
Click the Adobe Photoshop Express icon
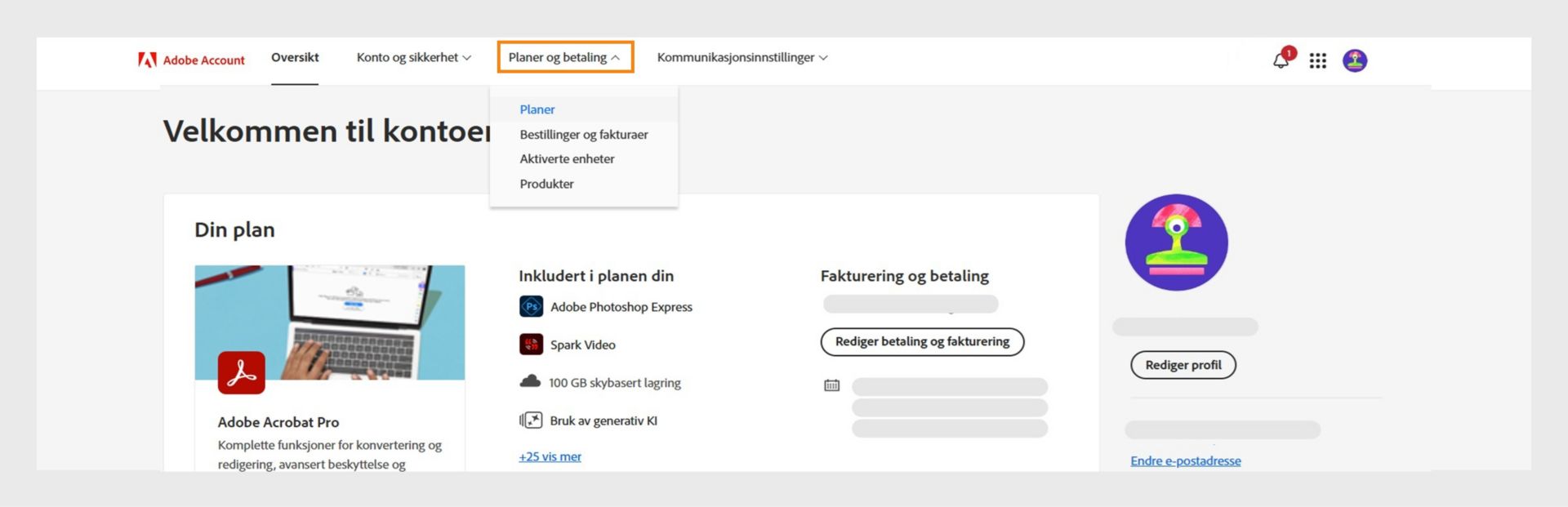click(x=531, y=306)
